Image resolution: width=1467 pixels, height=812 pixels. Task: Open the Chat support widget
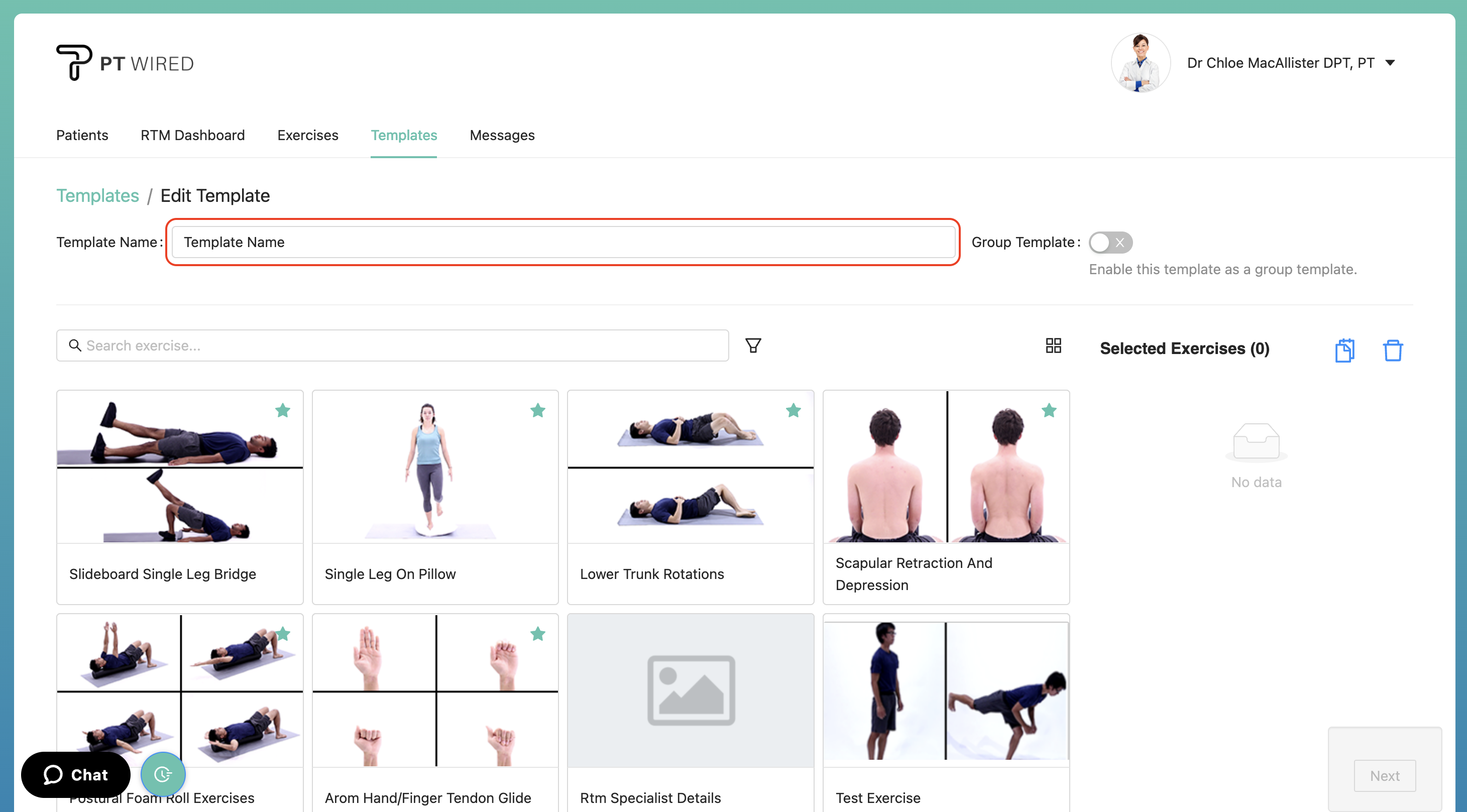click(75, 774)
